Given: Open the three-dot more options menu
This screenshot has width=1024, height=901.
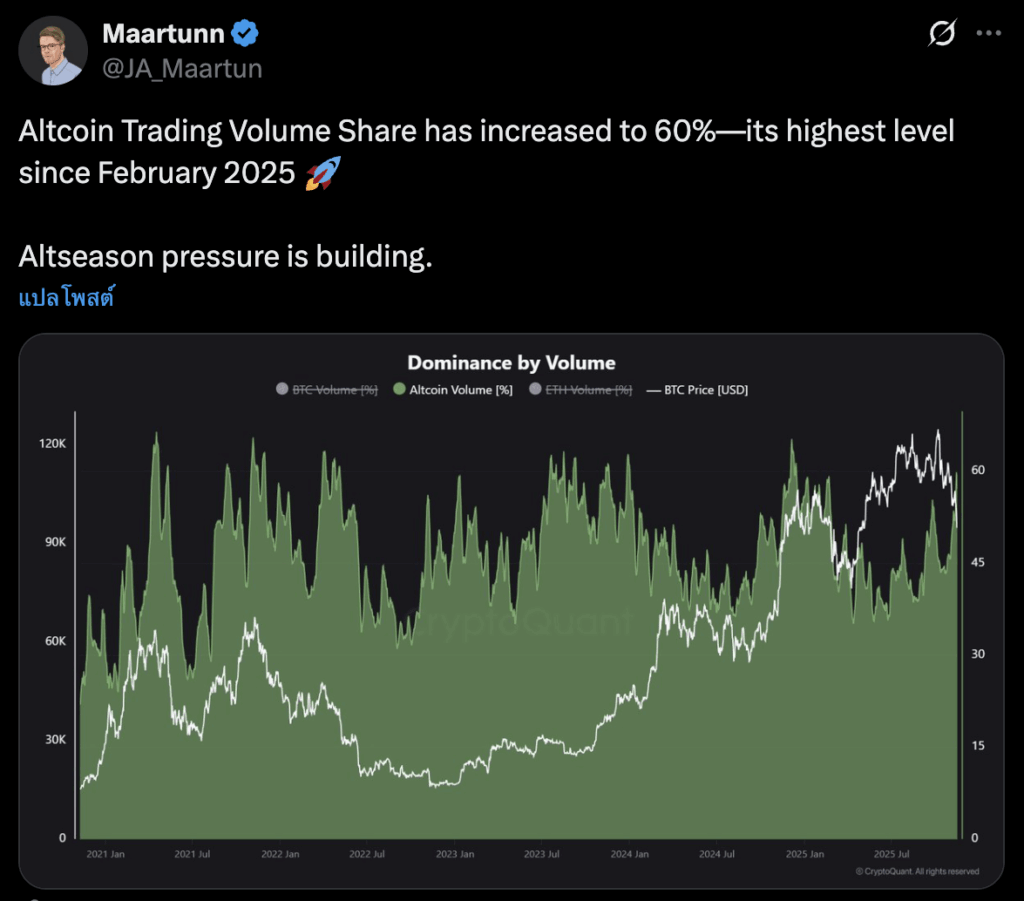Looking at the screenshot, I should [988, 34].
